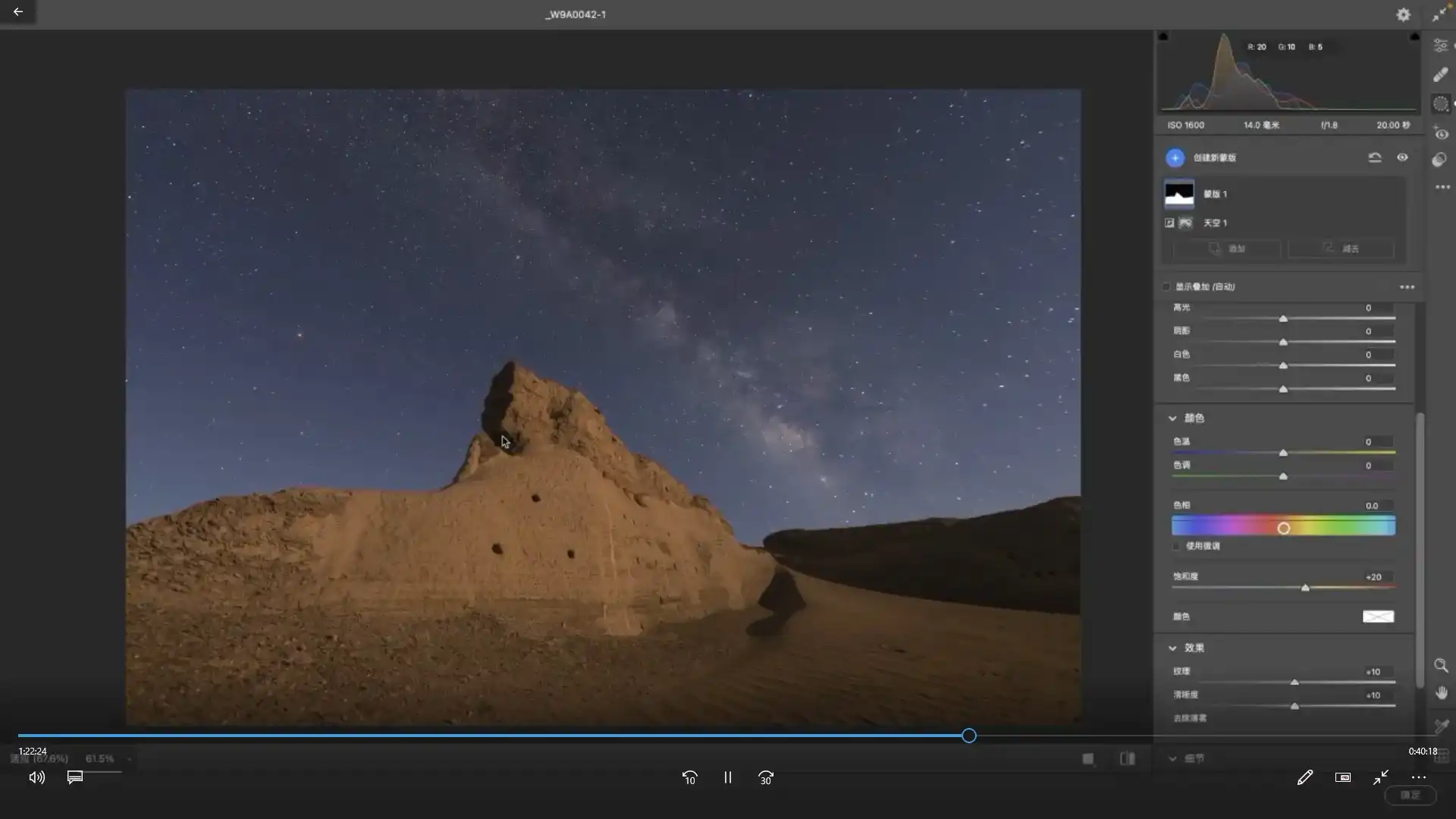Select the Masking circle tool
Image resolution: width=1456 pixels, height=819 pixels.
click(1440, 104)
